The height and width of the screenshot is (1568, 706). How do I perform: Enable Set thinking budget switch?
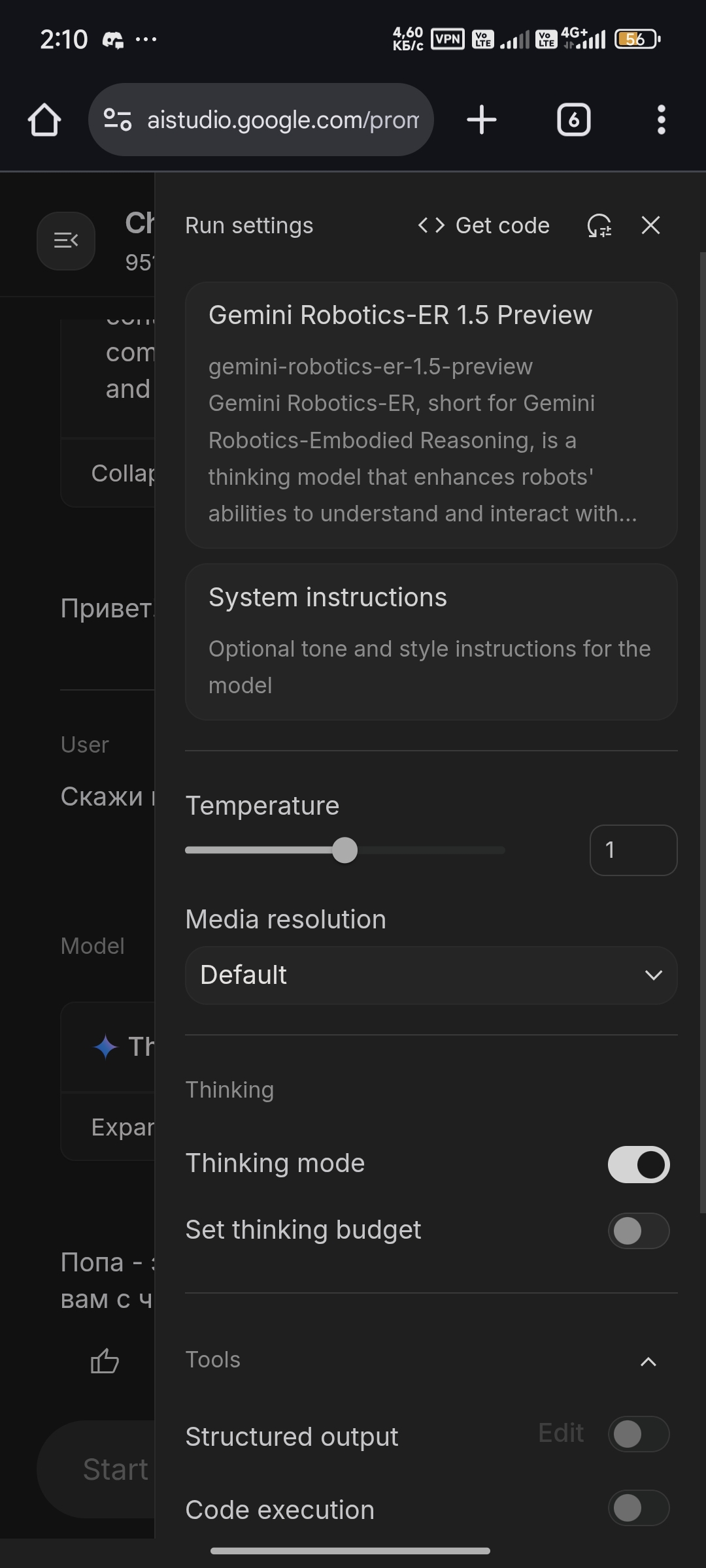(x=638, y=1231)
